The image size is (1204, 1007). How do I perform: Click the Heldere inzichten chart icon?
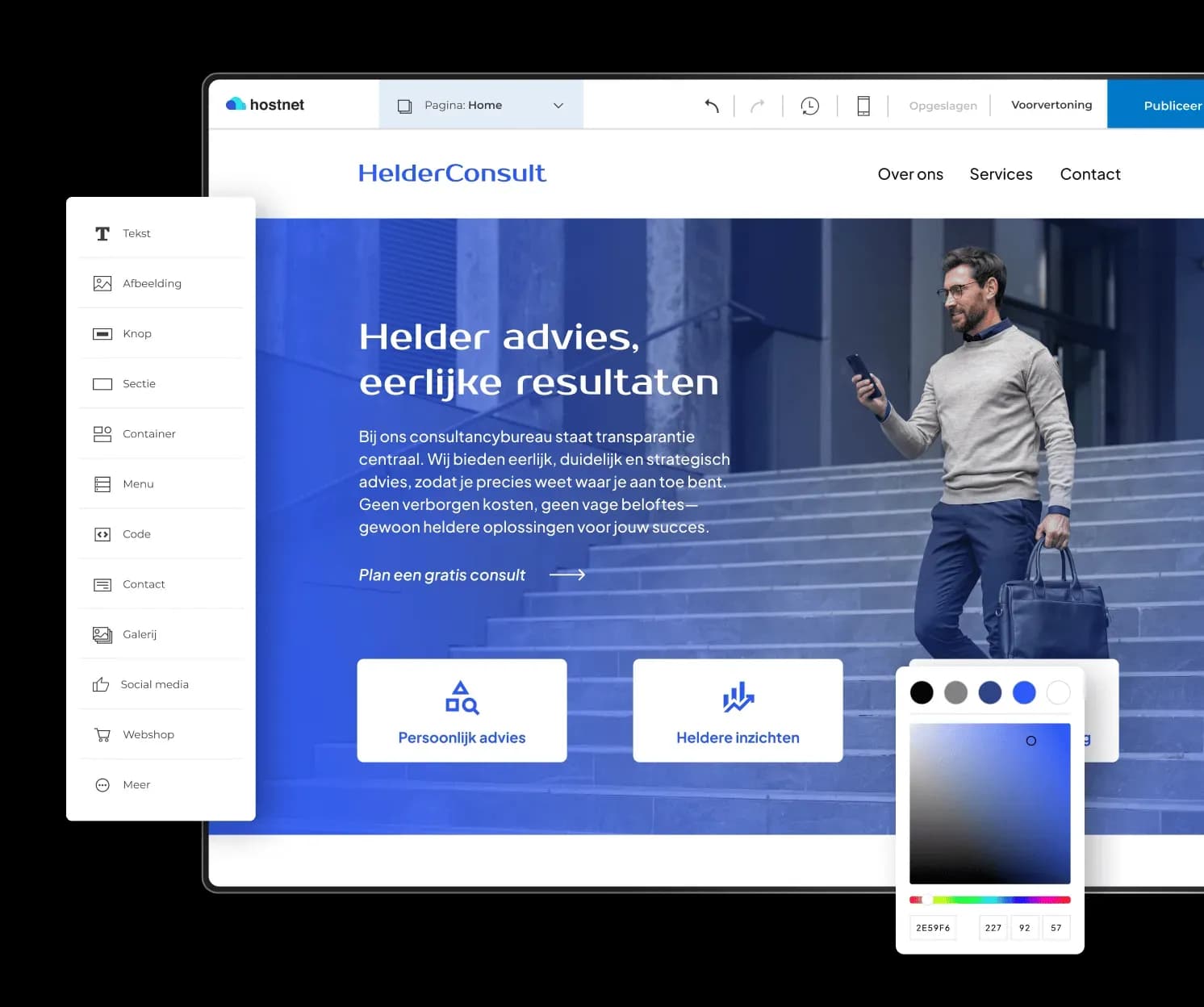coord(738,697)
